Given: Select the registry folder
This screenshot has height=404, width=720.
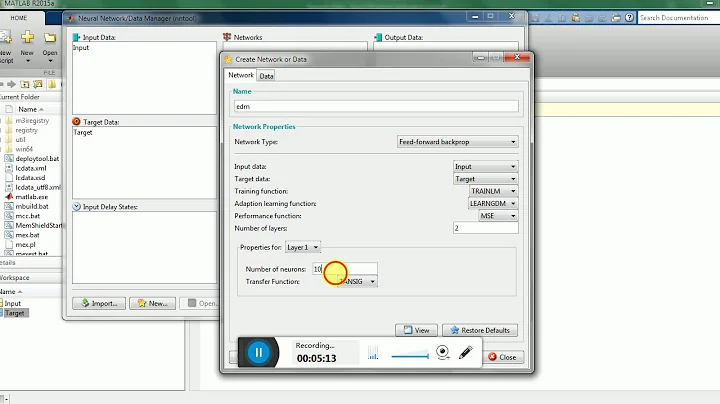Looking at the screenshot, I should click(x=26, y=130).
